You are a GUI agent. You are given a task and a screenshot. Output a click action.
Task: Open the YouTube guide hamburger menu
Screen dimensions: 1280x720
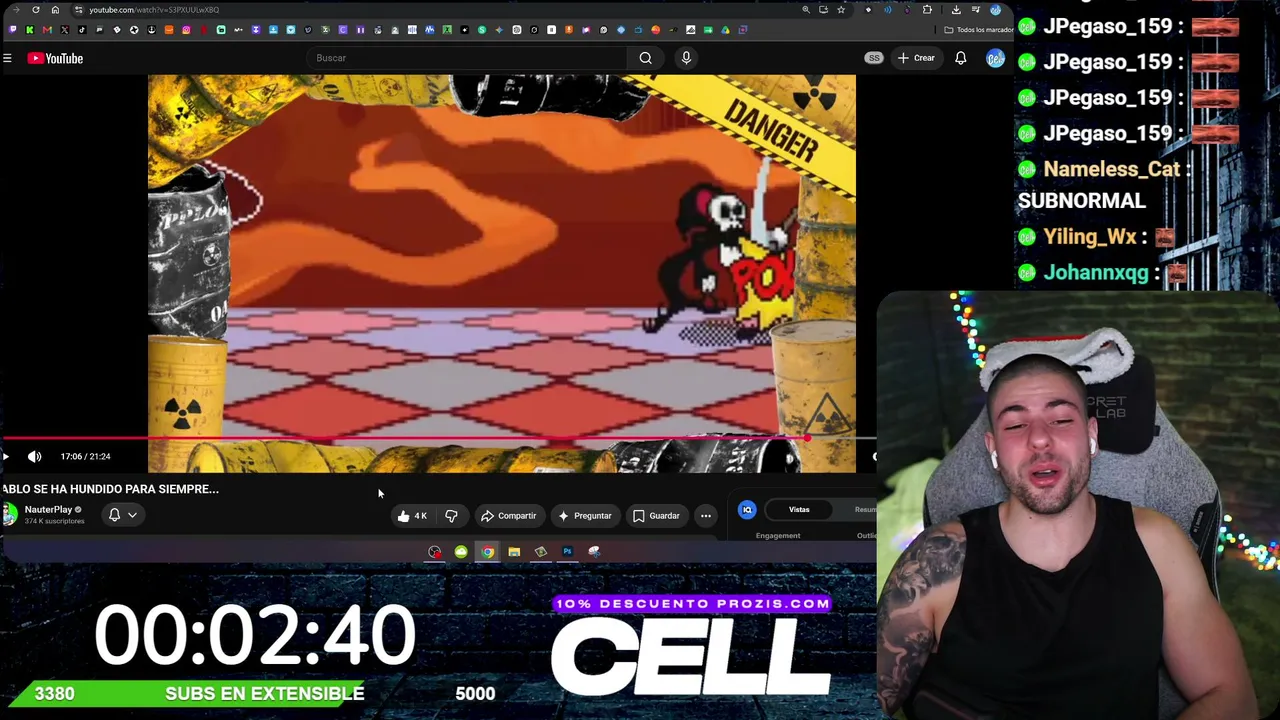7,58
